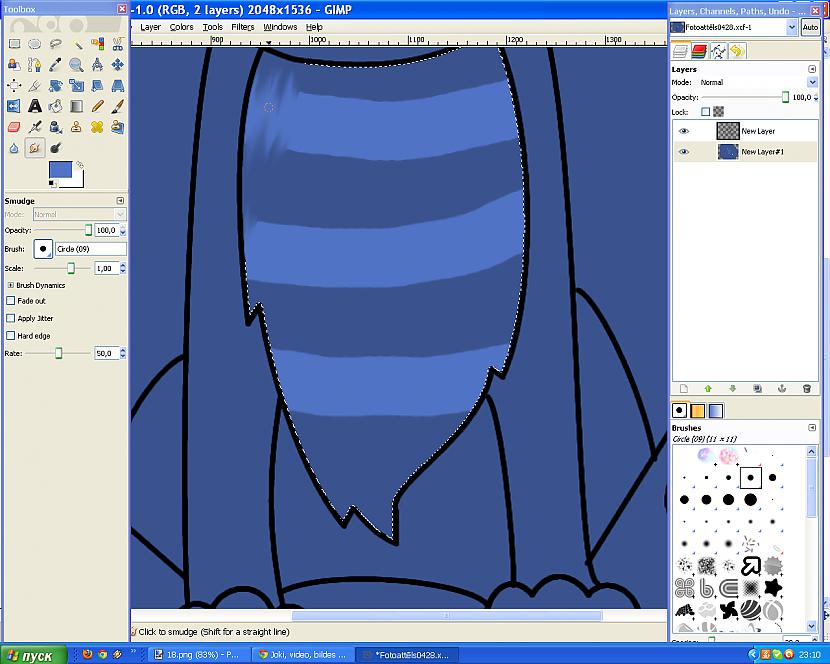Anchor the floating layer
This screenshot has height=664, width=830.
pyautogui.click(x=782, y=389)
